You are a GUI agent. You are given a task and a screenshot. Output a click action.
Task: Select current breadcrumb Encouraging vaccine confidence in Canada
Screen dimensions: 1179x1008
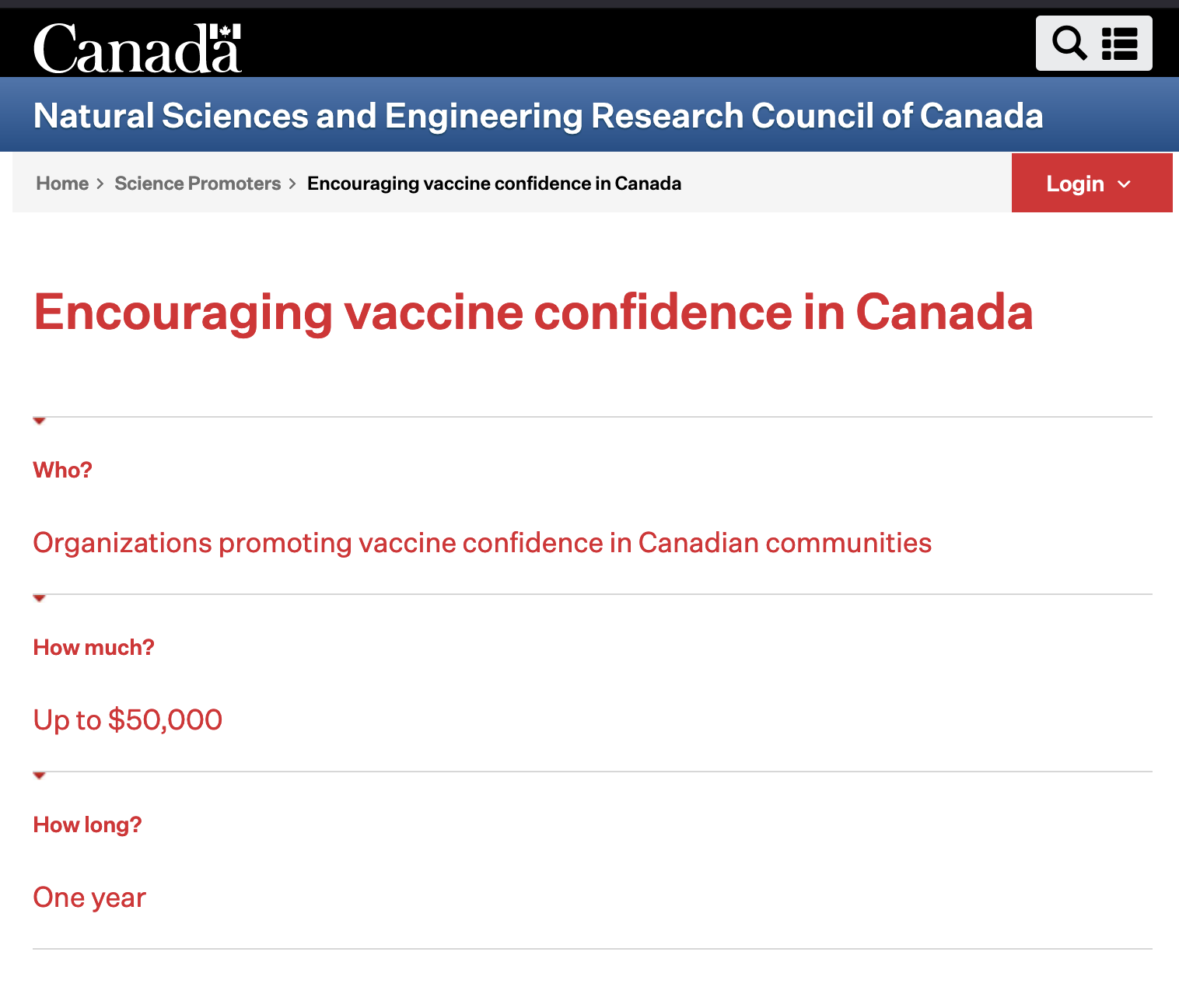[x=494, y=184]
